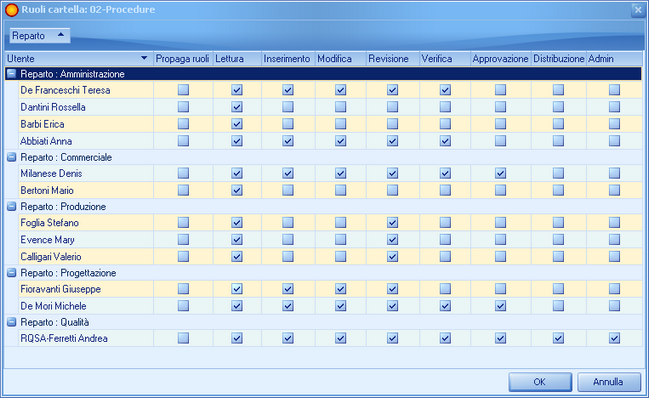The height and width of the screenshot is (398, 649).
Task: Enable Approvazione for De Franceschi Teresa
Action: [x=500, y=90]
